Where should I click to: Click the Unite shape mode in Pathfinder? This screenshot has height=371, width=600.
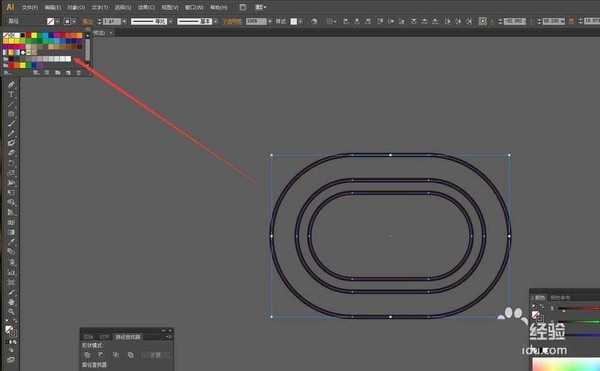point(87,355)
